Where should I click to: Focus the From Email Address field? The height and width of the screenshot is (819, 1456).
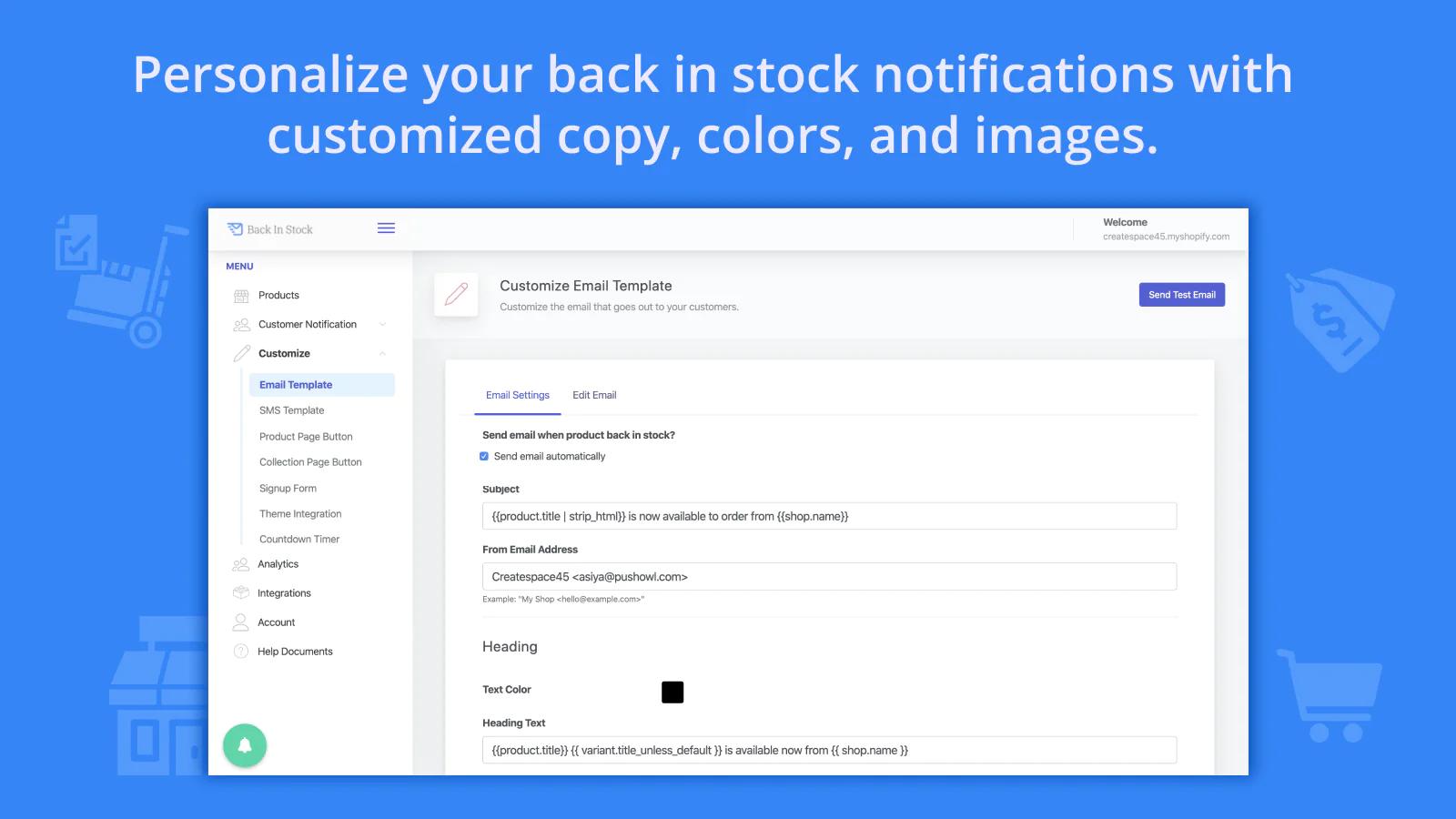(828, 577)
